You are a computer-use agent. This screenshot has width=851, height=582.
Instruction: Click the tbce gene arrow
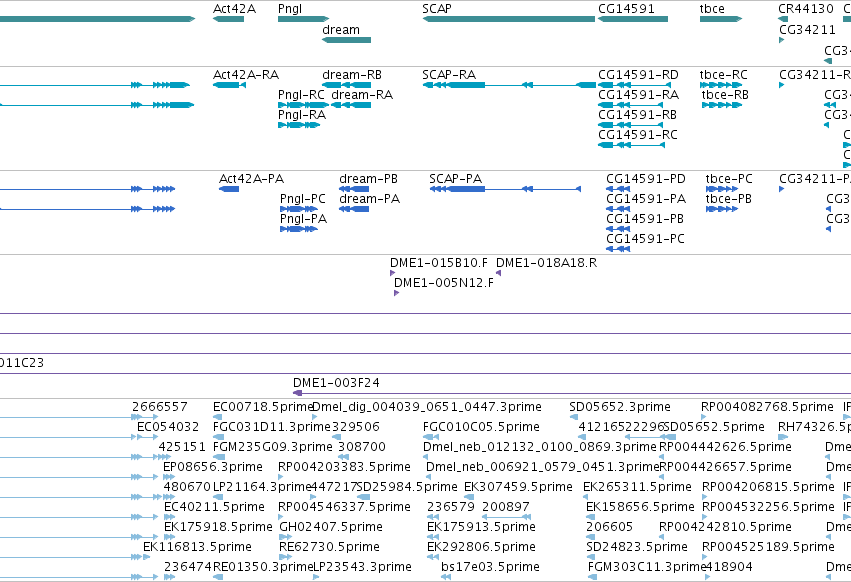(x=721, y=19)
